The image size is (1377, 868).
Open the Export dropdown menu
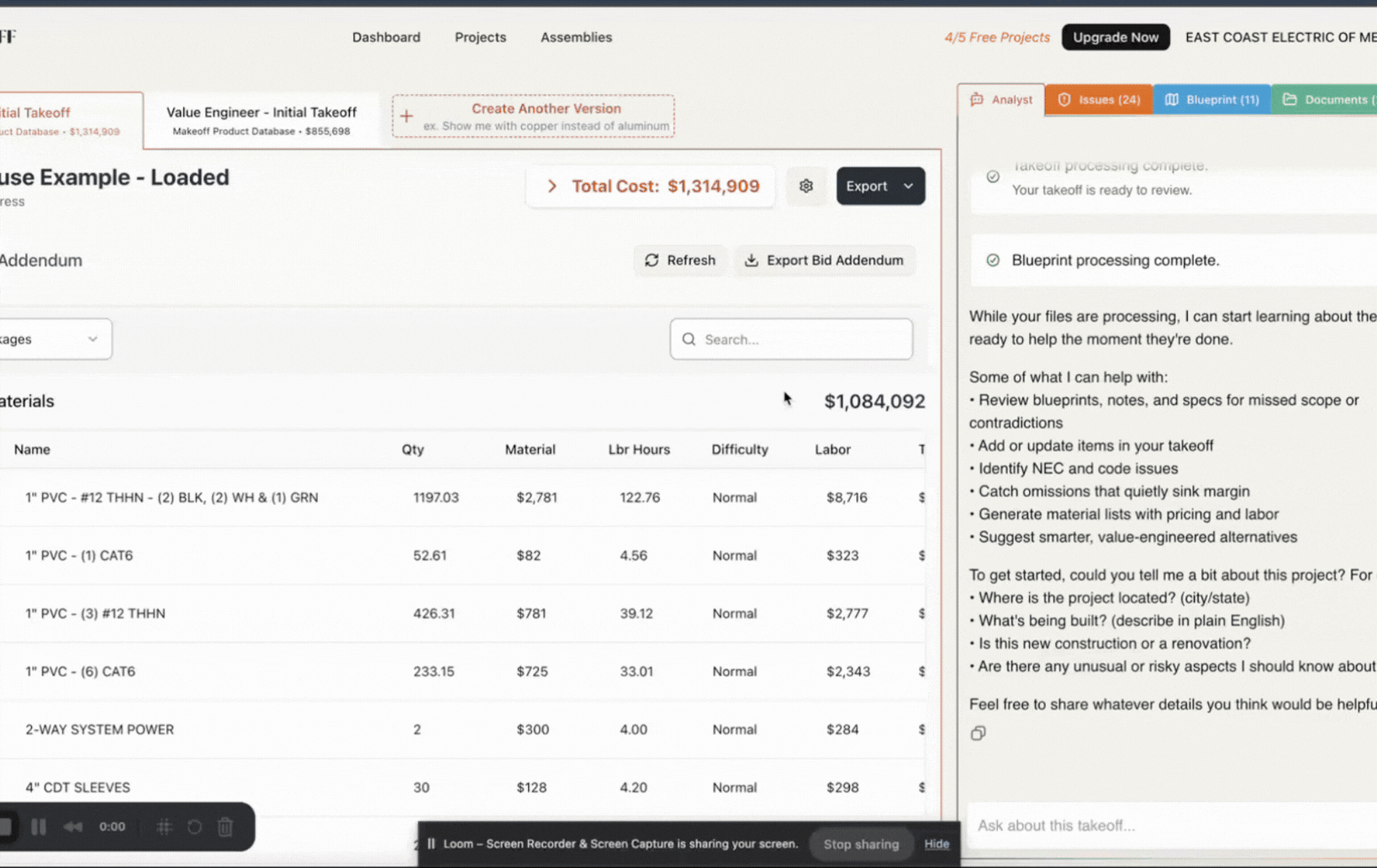(x=907, y=186)
